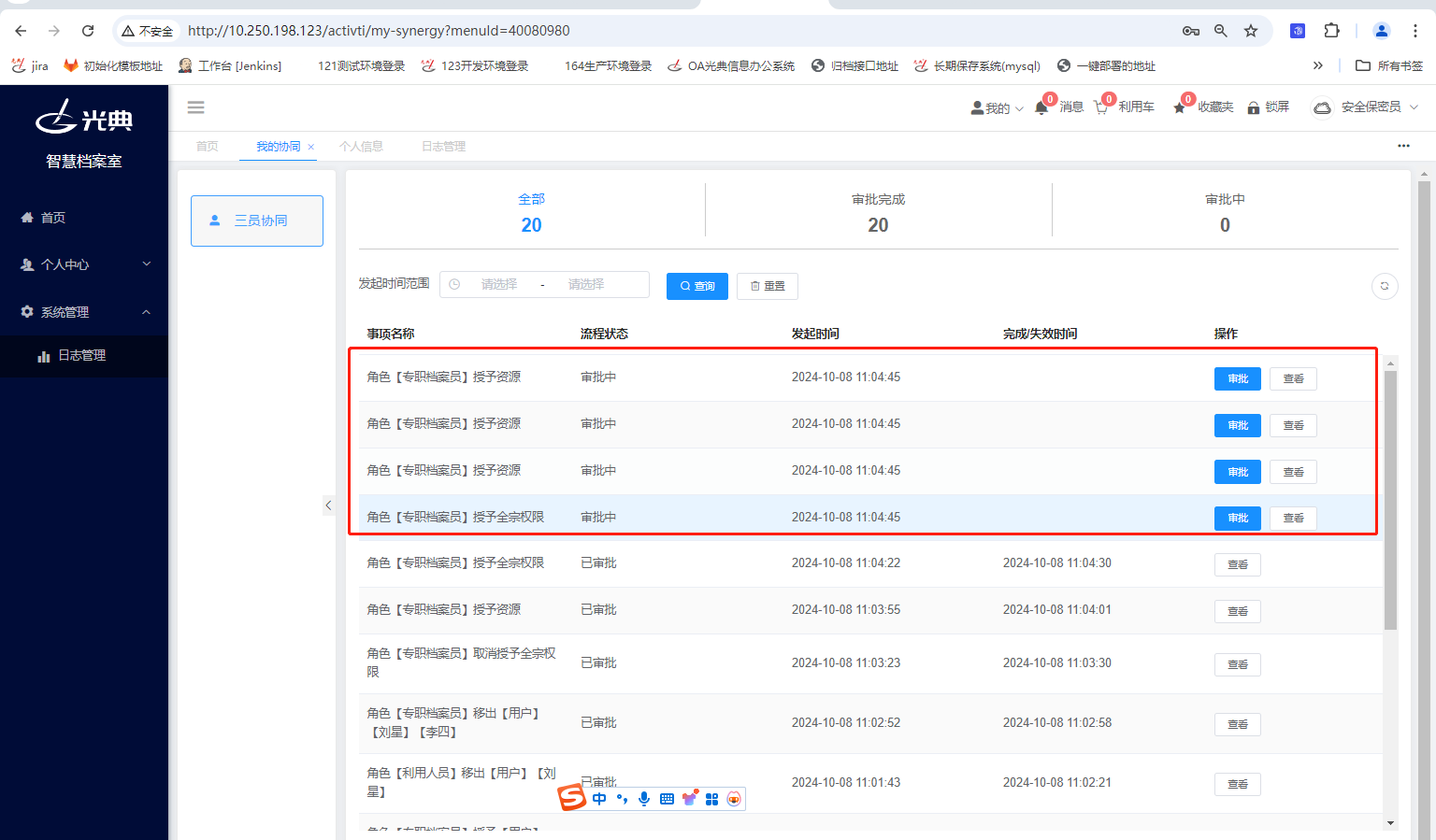Open 我的 user dropdown
The width and height of the screenshot is (1436, 840).
pyautogui.click(x=997, y=107)
